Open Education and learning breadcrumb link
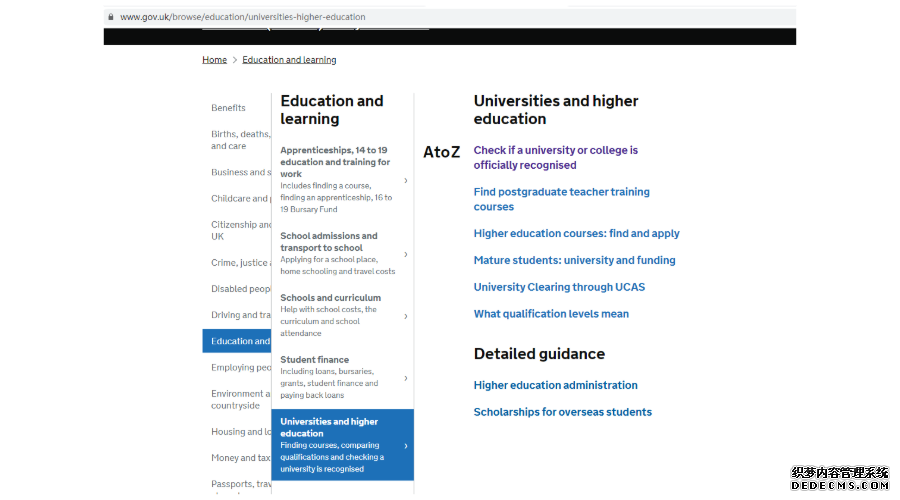The image size is (900, 500). 289,60
